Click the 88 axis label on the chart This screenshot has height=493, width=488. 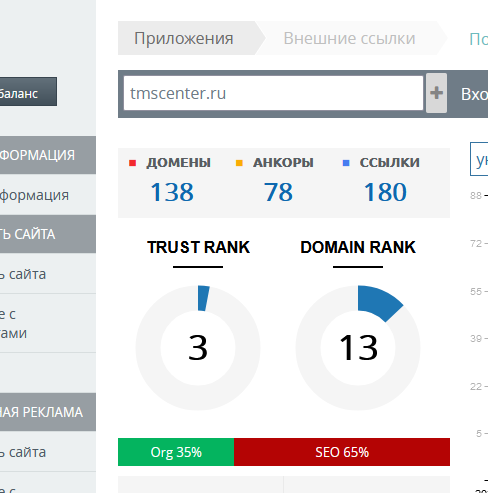[476, 195]
